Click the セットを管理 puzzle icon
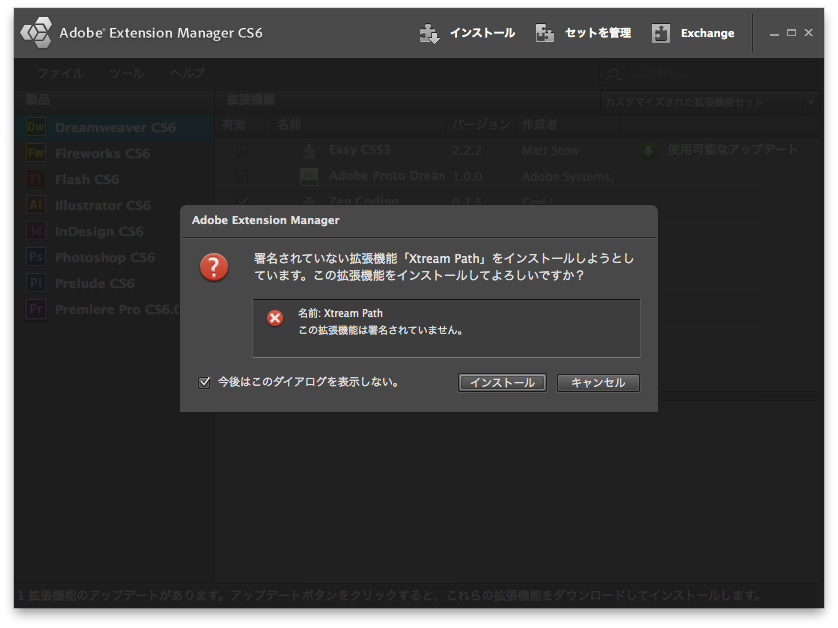838x628 pixels. 545,33
